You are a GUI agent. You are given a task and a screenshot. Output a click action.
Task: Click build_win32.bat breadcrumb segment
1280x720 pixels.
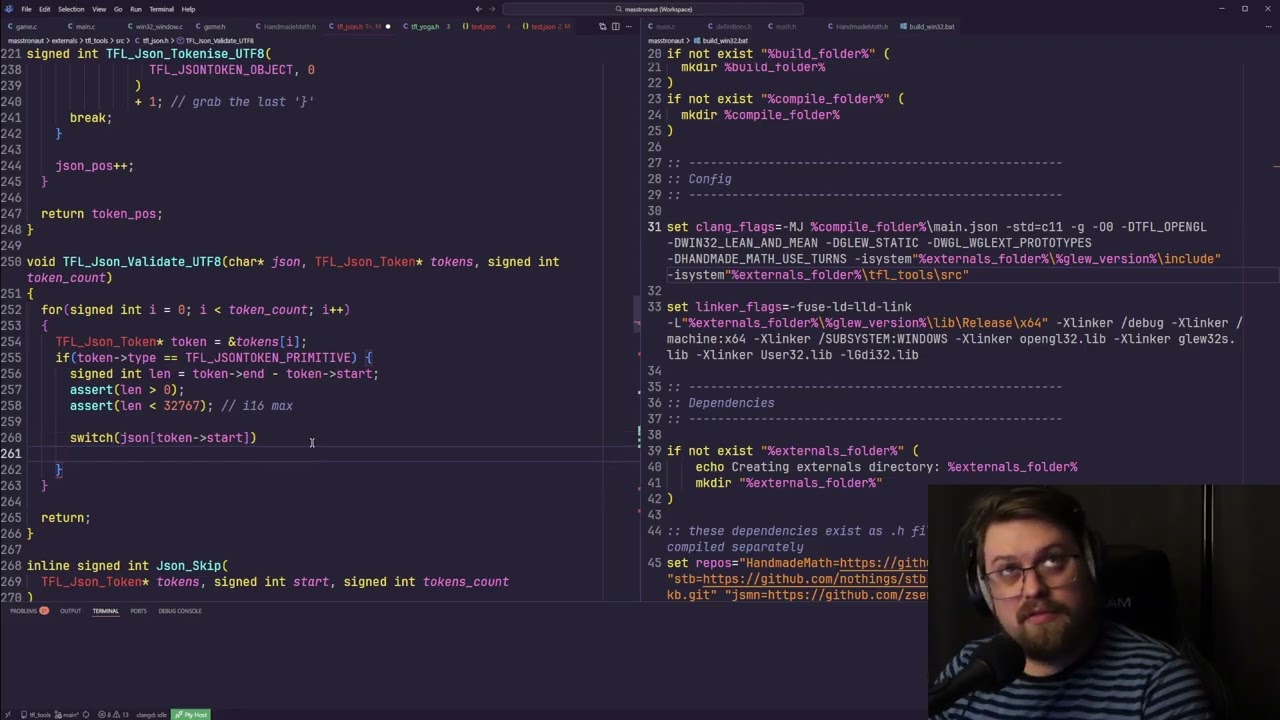[x=720, y=41]
